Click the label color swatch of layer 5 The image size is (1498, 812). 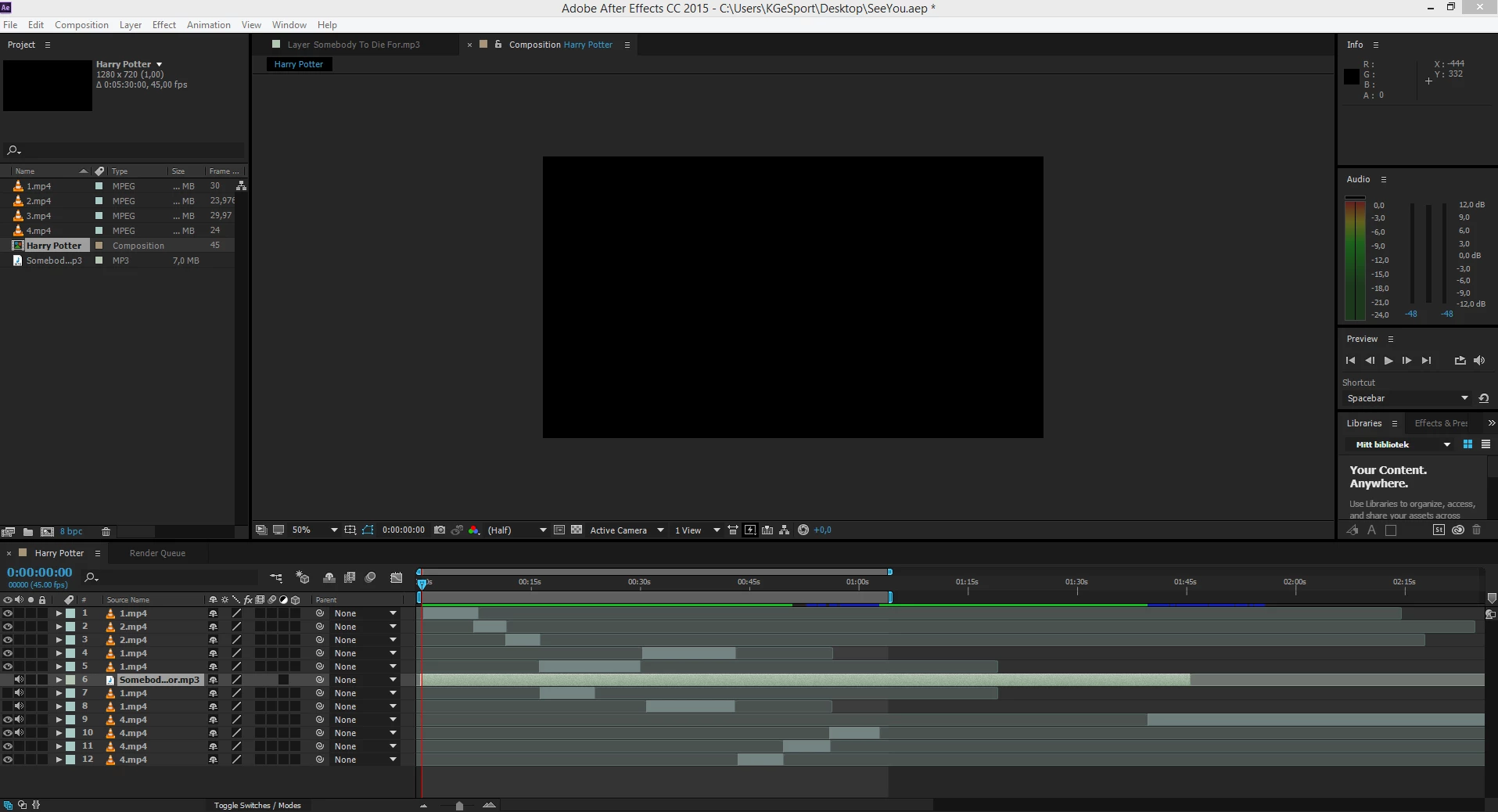70,666
